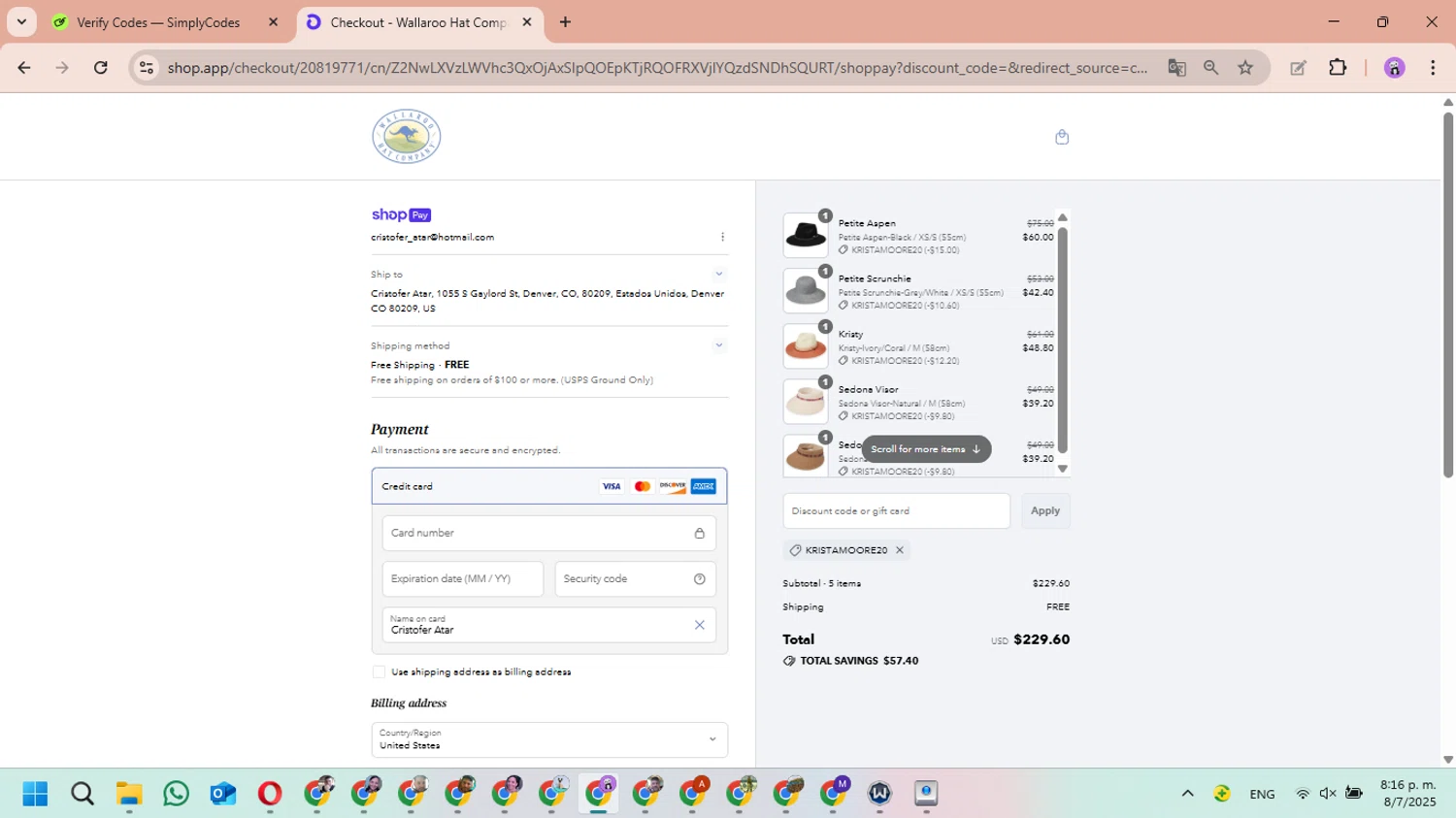The height and width of the screenshot is (818, 1456).
Task: Open a new browser tab
Action: pos(565,22)
